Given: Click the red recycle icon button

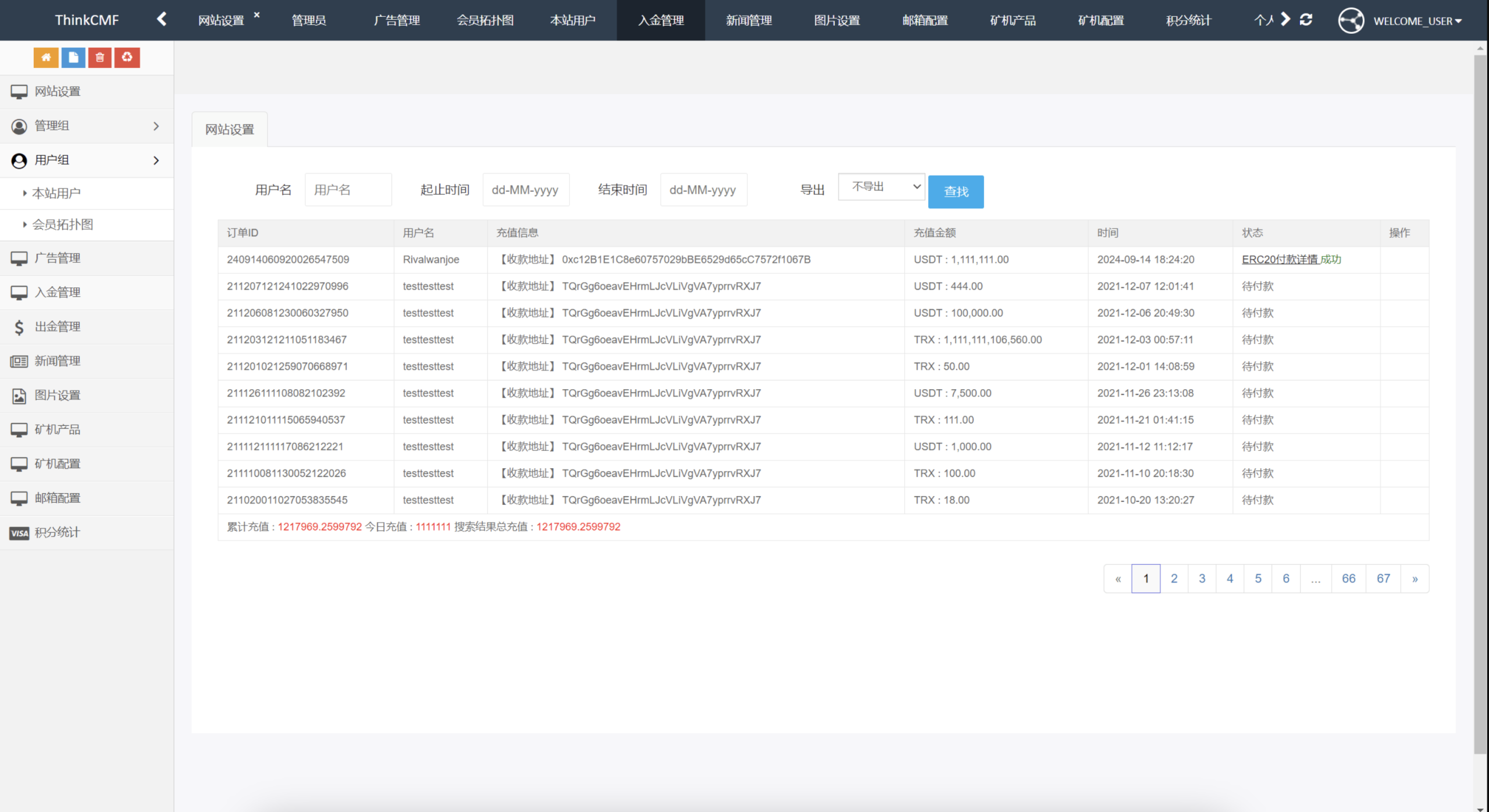Looking at the screenshot, I should click(x=127, y=58).
